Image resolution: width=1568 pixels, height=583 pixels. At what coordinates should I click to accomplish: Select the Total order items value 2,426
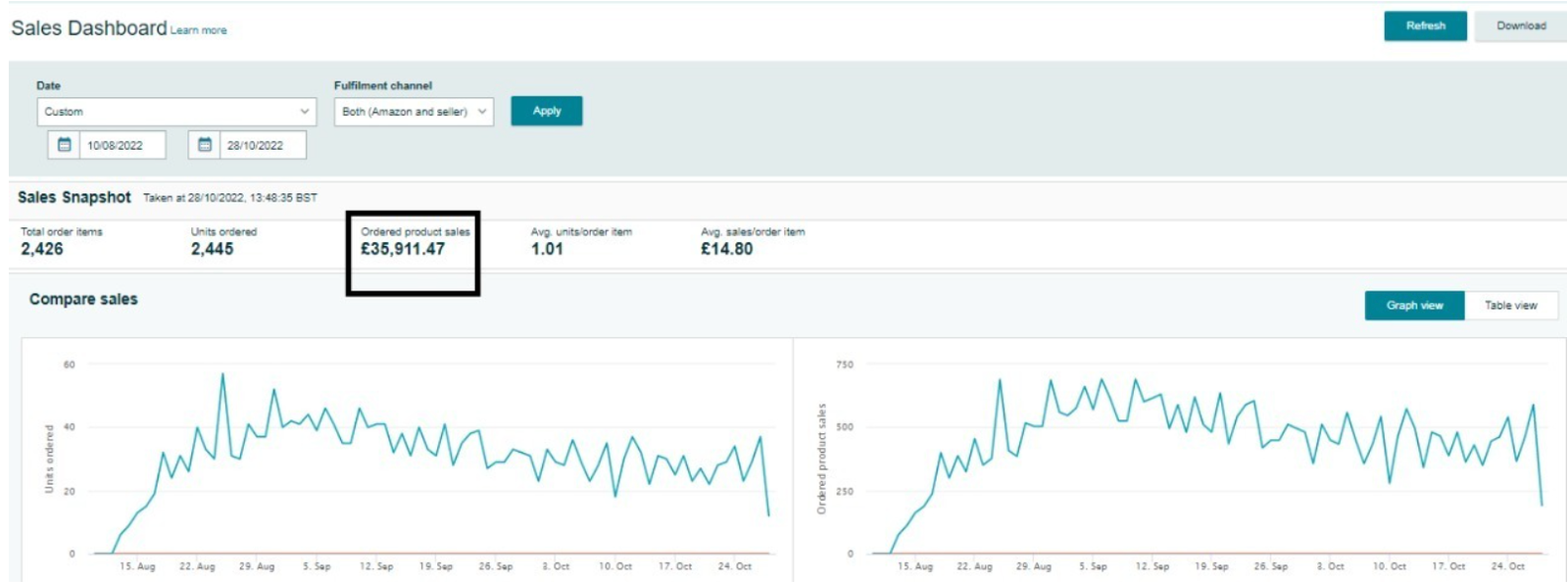click(42, 249)
